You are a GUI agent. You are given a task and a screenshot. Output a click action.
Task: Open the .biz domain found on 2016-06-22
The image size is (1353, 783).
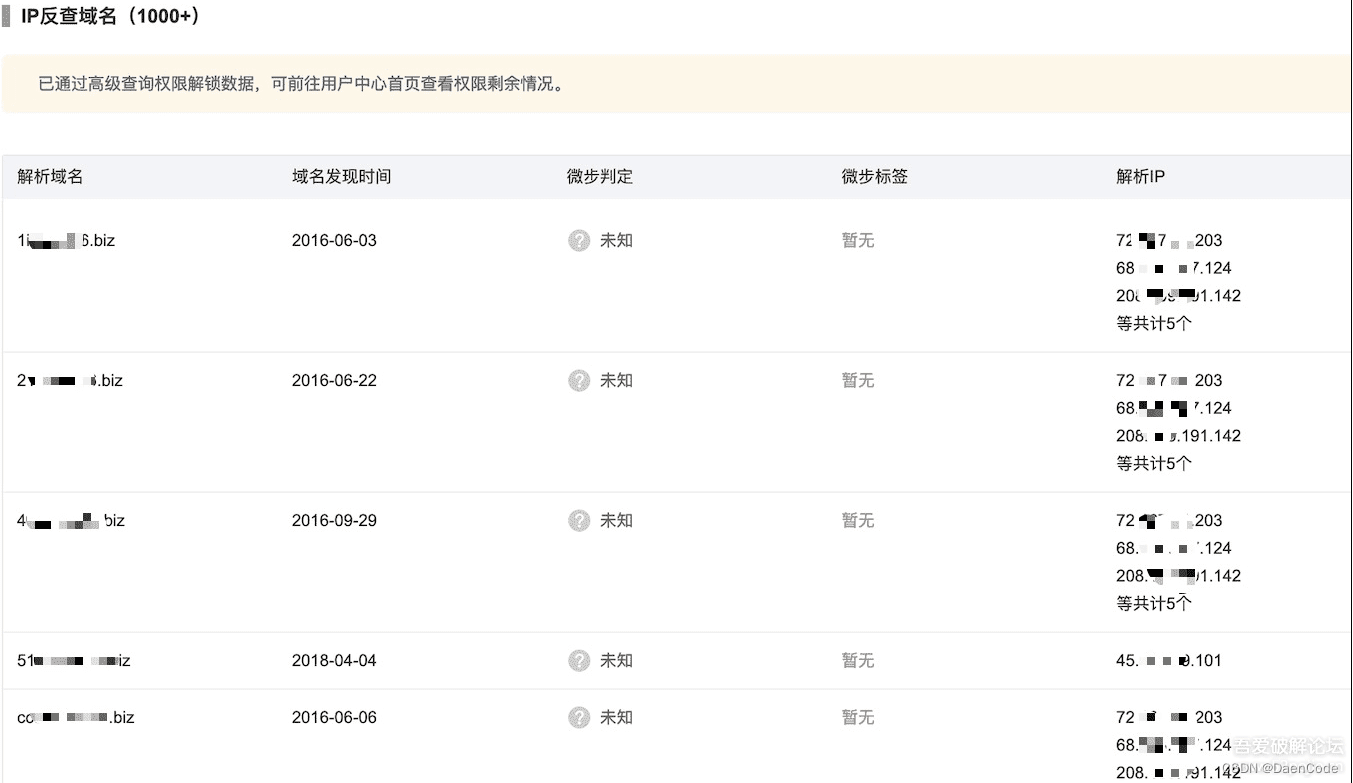(70, 380)
